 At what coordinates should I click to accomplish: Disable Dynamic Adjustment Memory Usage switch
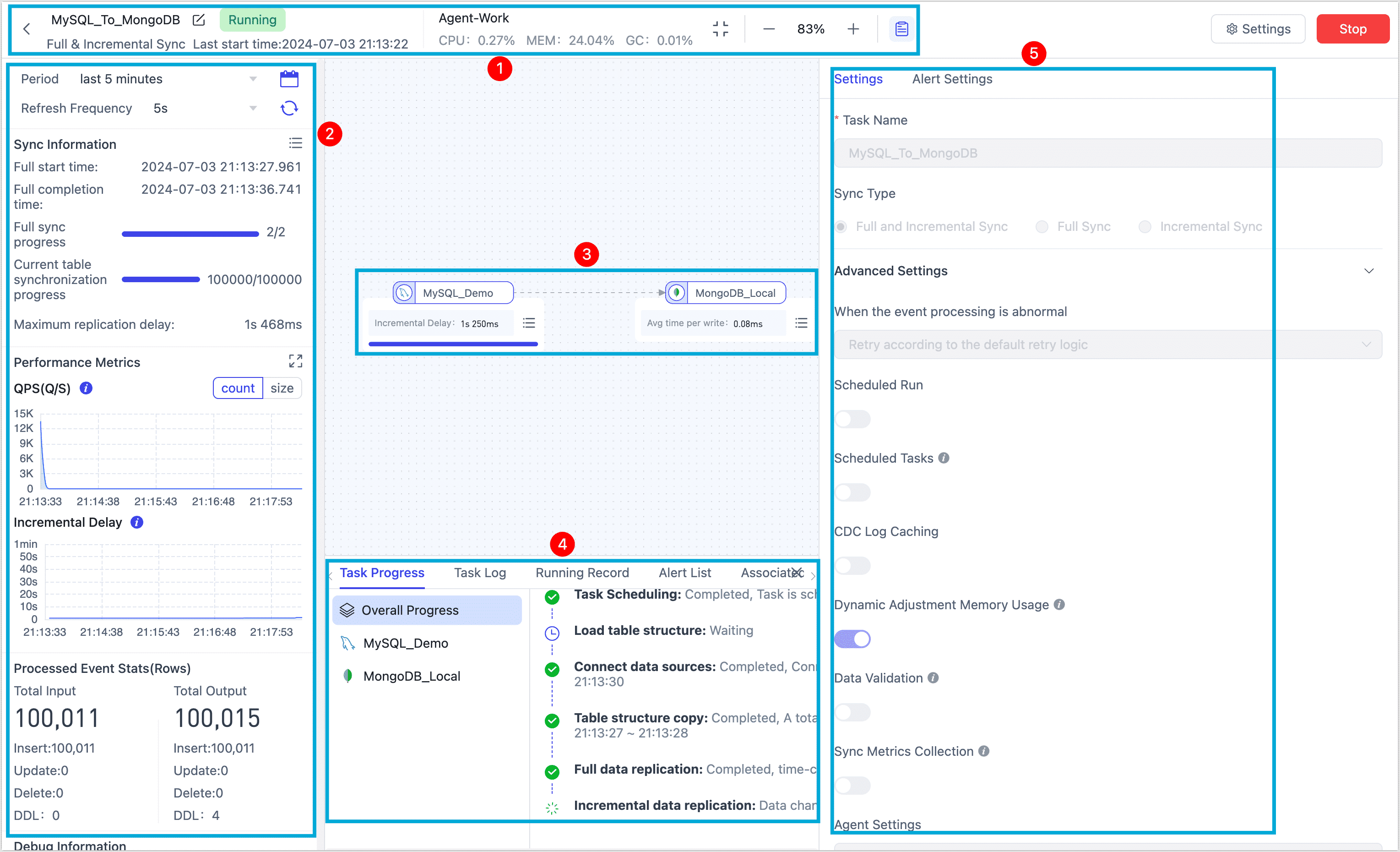tap(852, 639)
